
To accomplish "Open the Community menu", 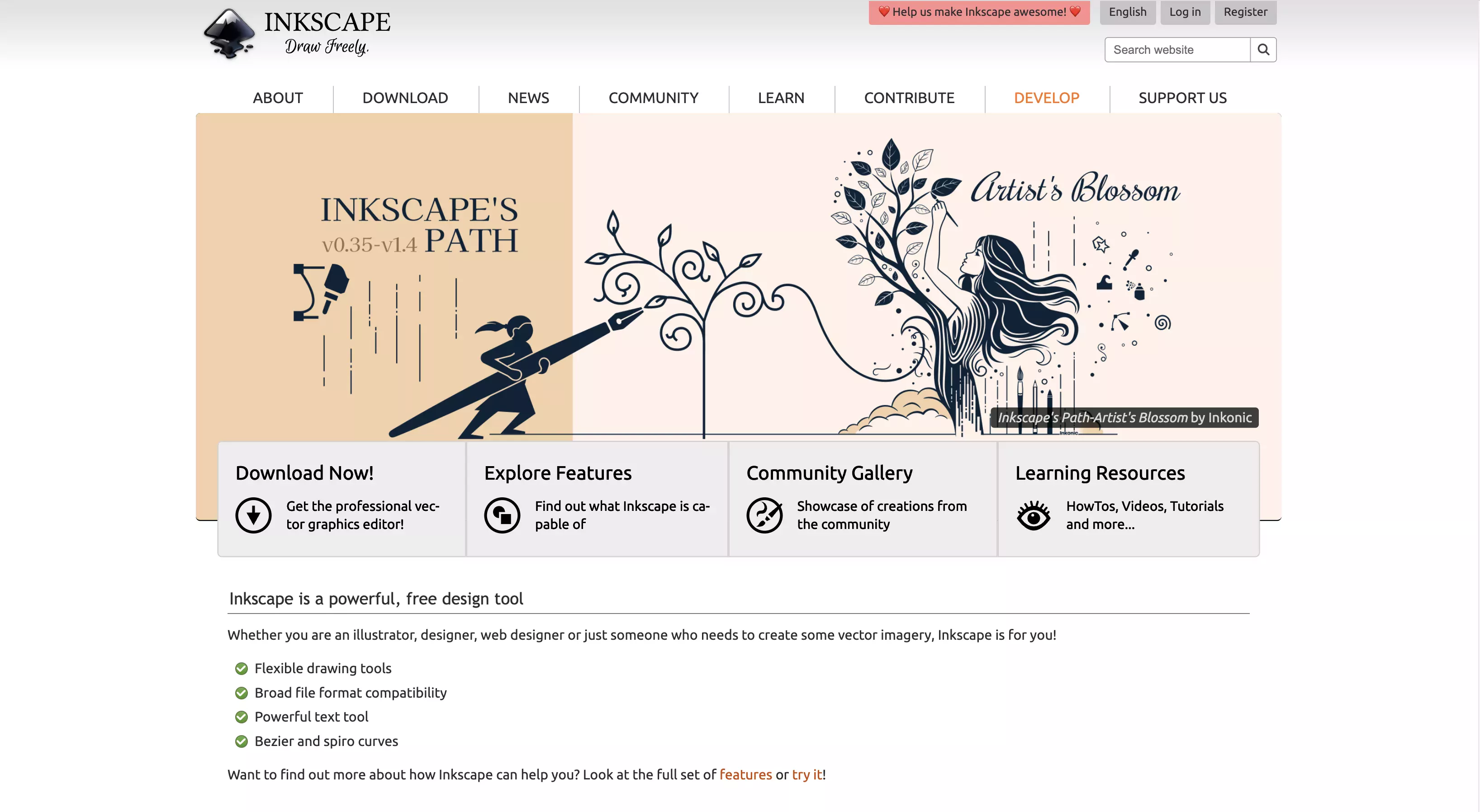I will click(653, 98).
